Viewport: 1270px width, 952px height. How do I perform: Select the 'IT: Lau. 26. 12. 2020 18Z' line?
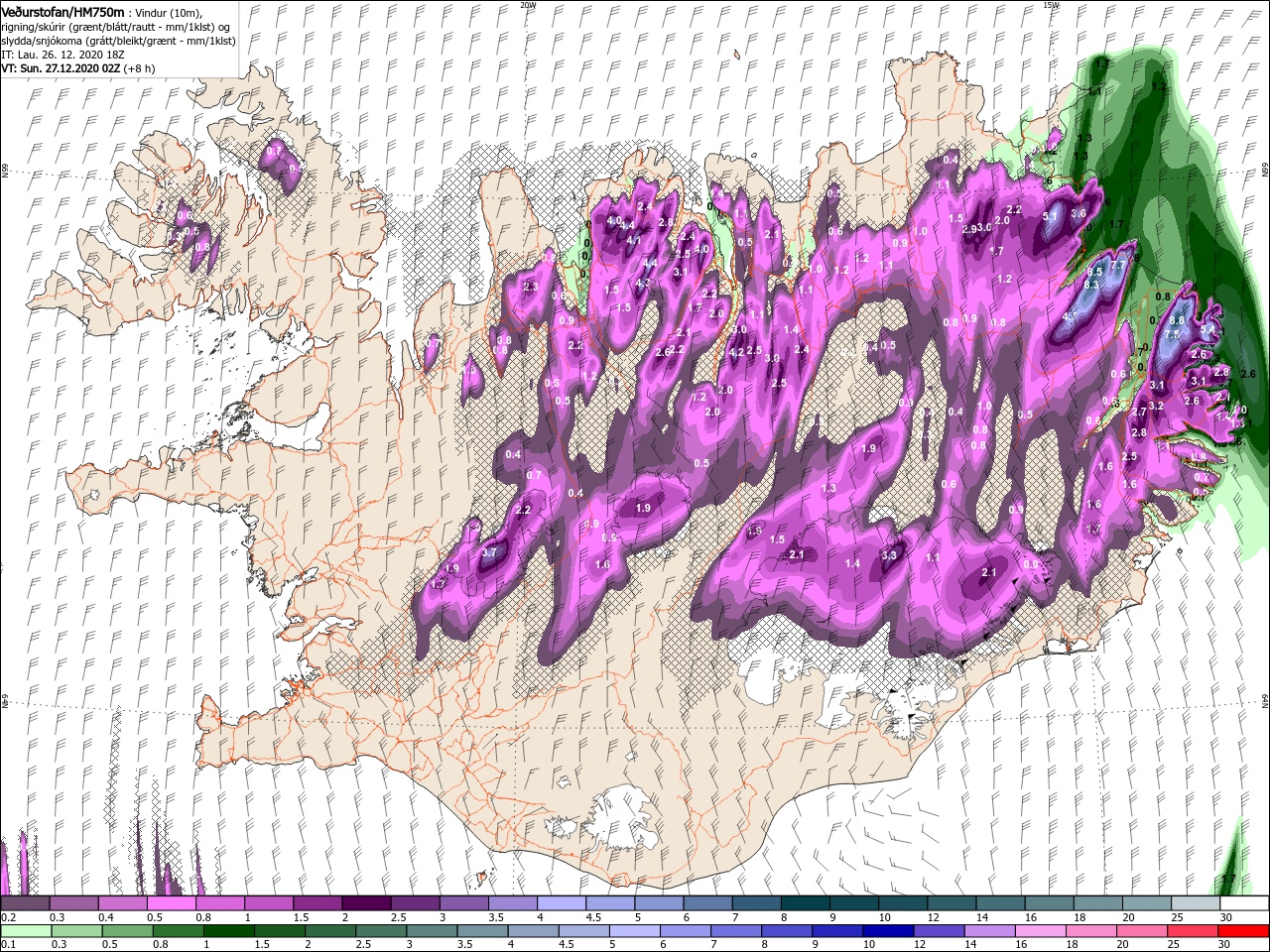63,55
